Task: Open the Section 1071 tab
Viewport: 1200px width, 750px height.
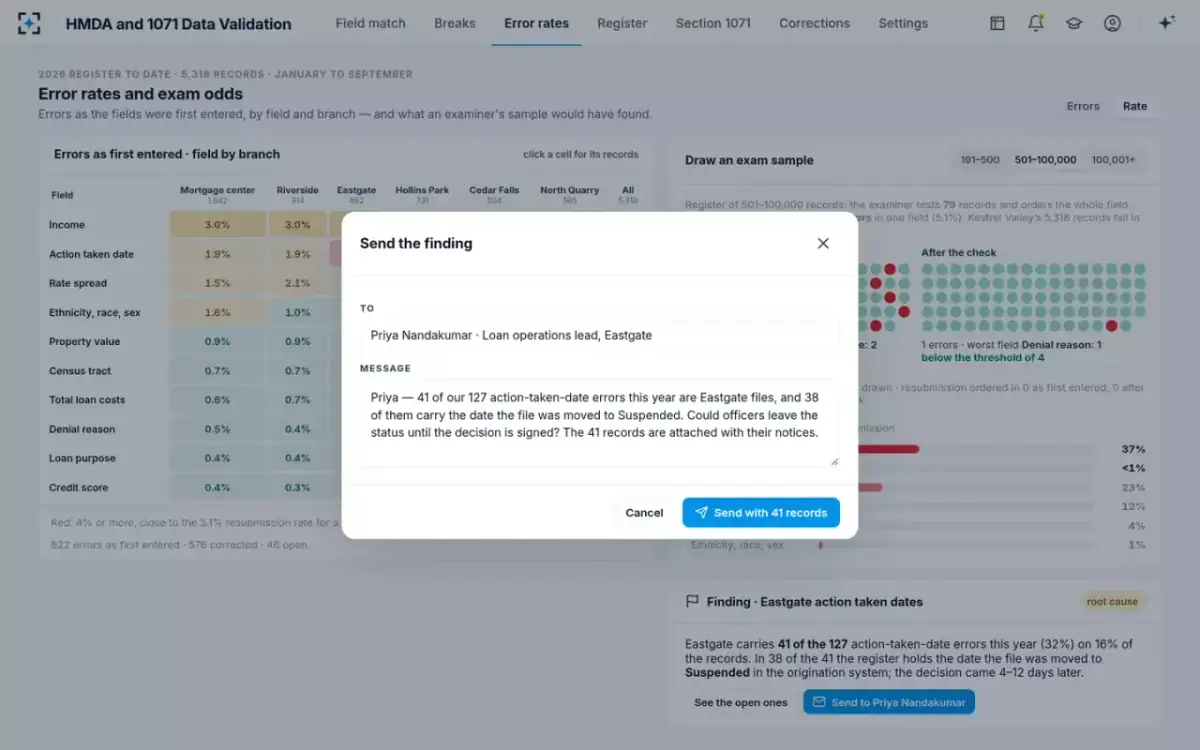Action: pos(713,23)
